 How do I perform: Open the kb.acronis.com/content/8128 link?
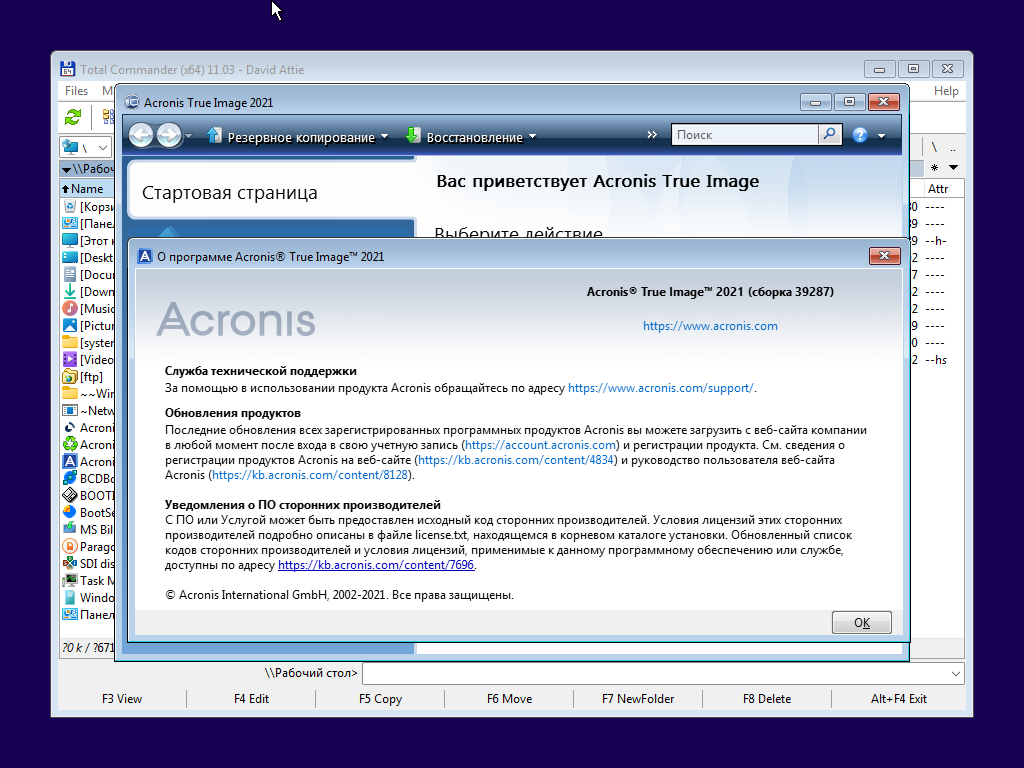coord(310,475)
